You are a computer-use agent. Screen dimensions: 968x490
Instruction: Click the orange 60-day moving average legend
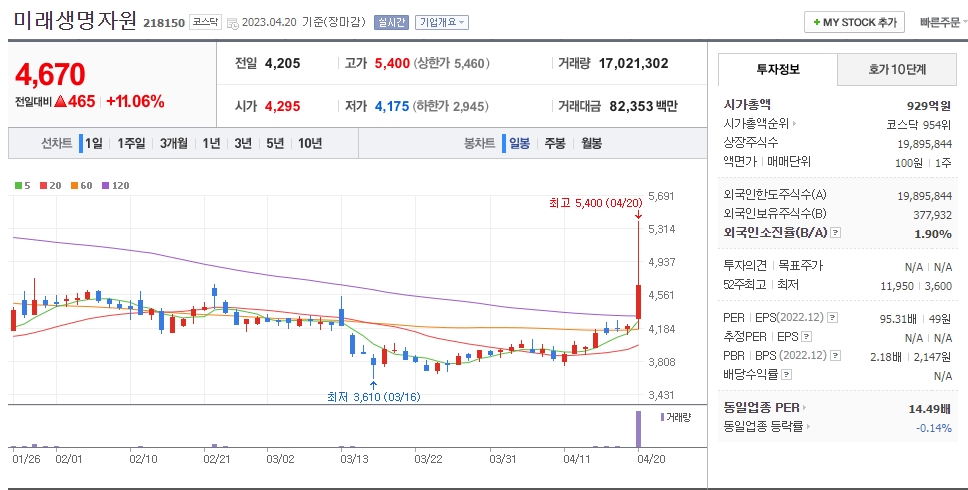(81, 185)
